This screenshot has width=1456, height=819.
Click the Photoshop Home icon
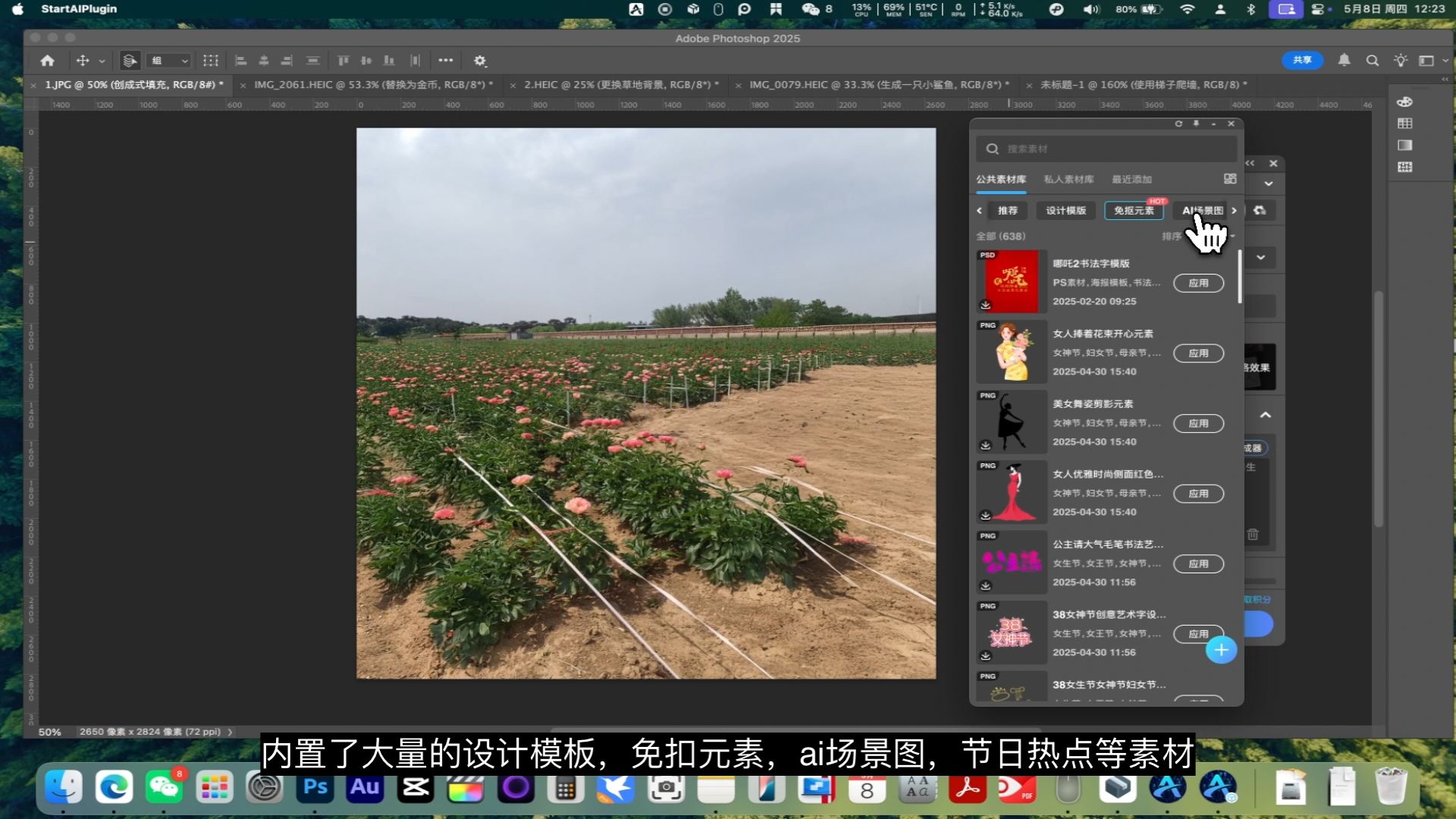click(47, 61)
